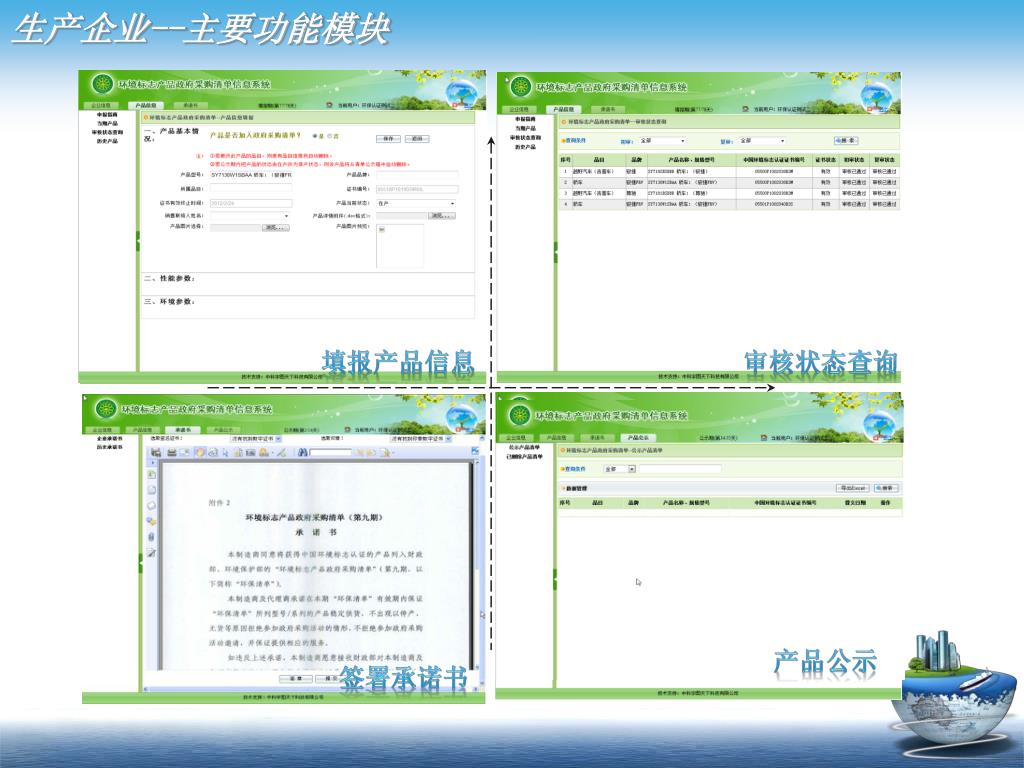Open the topmost icon in PDF side strip
This screenshot has height=768, width=1024.
coord(152,473)
